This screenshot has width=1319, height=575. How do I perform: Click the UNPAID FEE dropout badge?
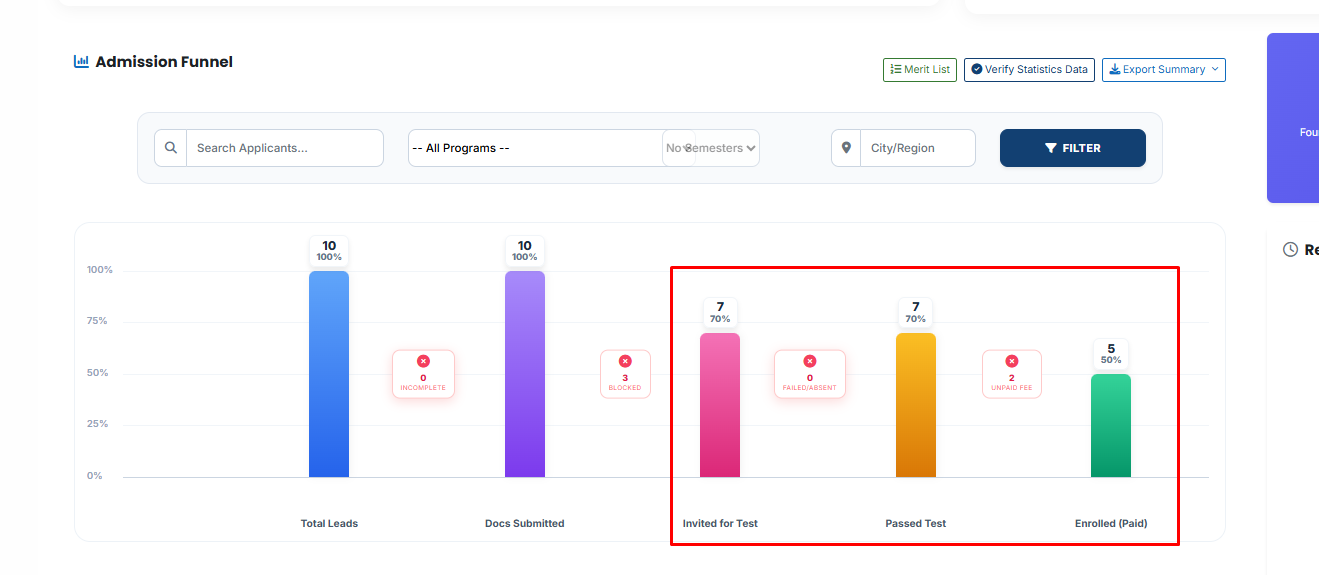click(1012, 374)
